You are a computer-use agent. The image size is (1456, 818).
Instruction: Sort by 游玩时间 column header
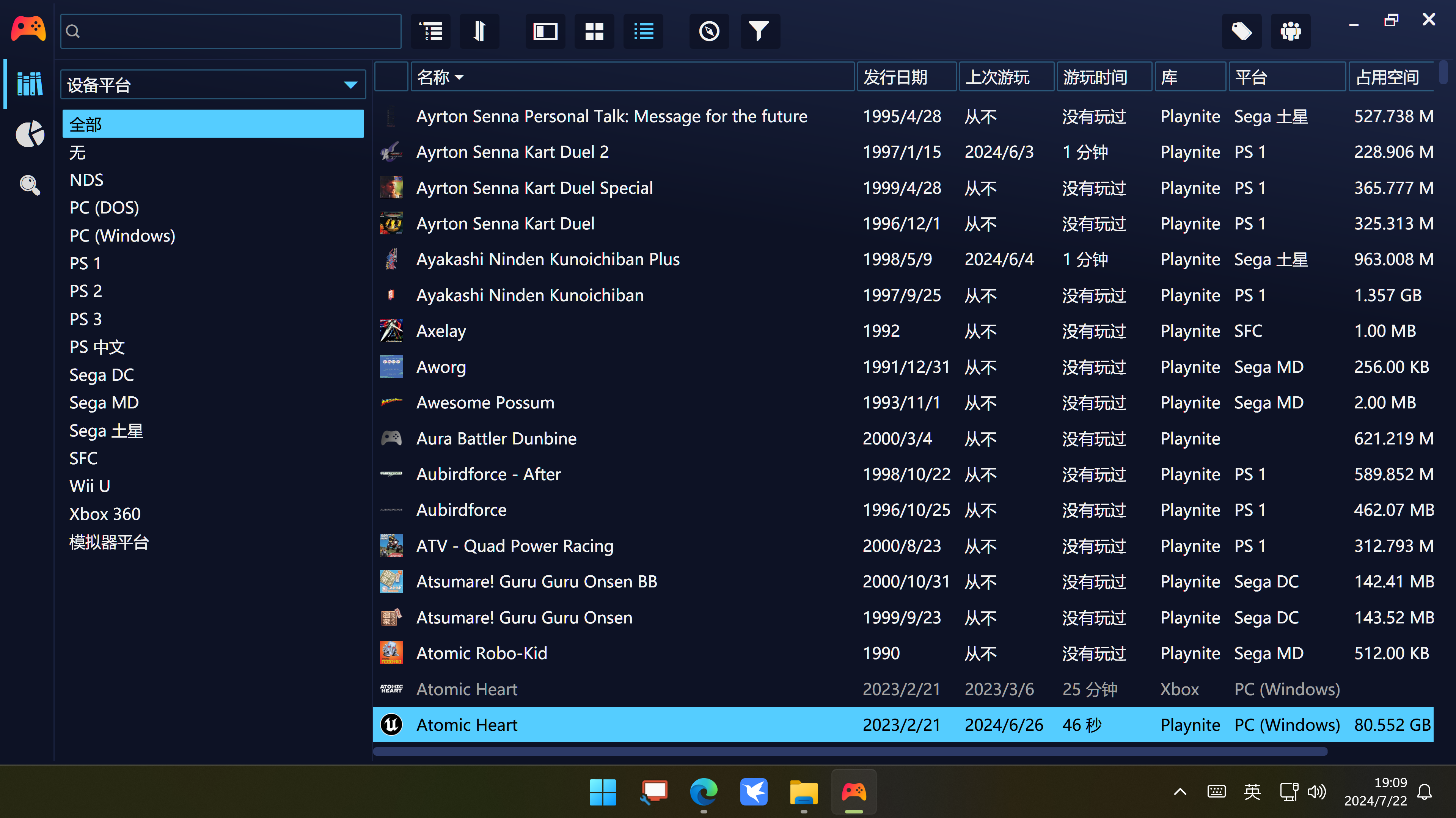[1104, 77]
